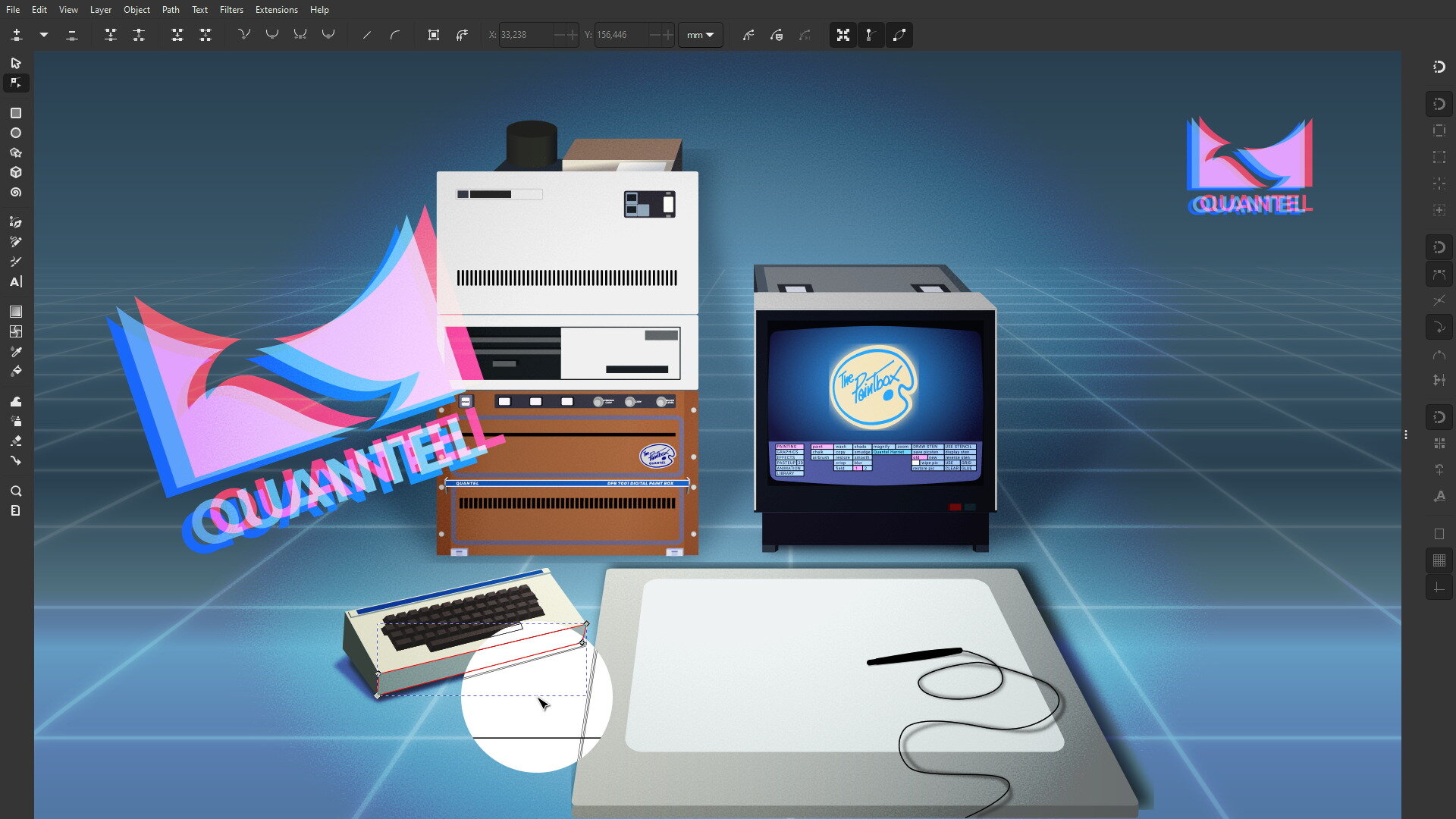Select the Dropper color picker tool

point(16,351)
